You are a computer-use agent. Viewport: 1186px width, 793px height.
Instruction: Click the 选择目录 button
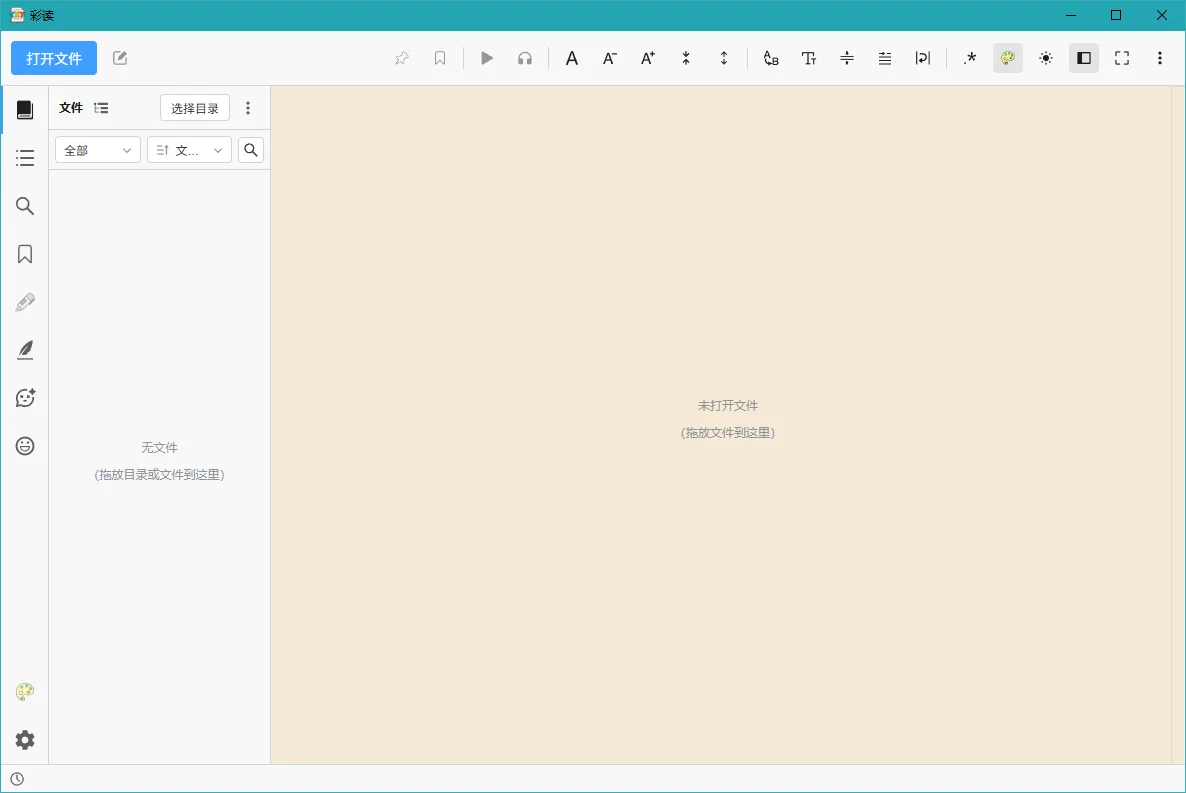click(x=194, y=108)
